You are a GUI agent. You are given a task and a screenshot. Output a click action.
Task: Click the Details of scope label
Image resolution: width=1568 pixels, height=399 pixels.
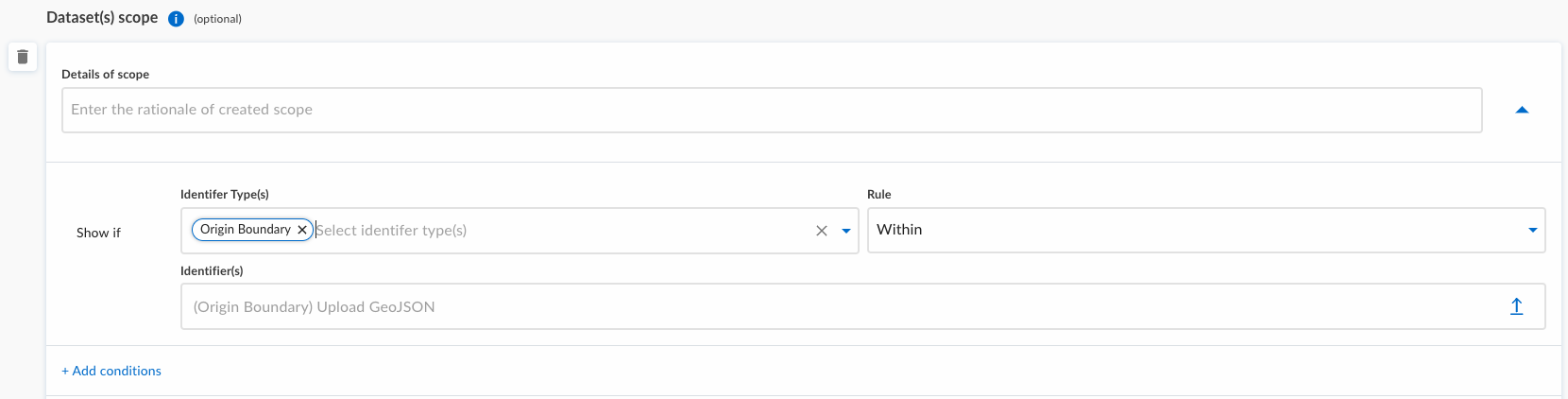(x=106, y=74)
